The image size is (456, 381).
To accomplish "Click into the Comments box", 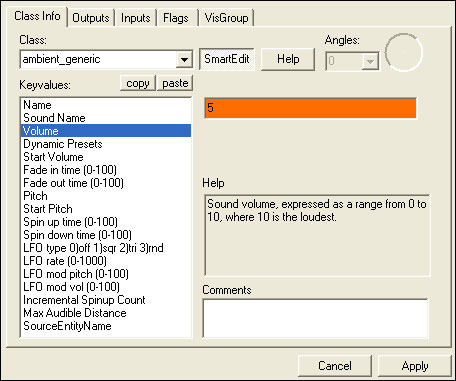I will pos(315,318).
